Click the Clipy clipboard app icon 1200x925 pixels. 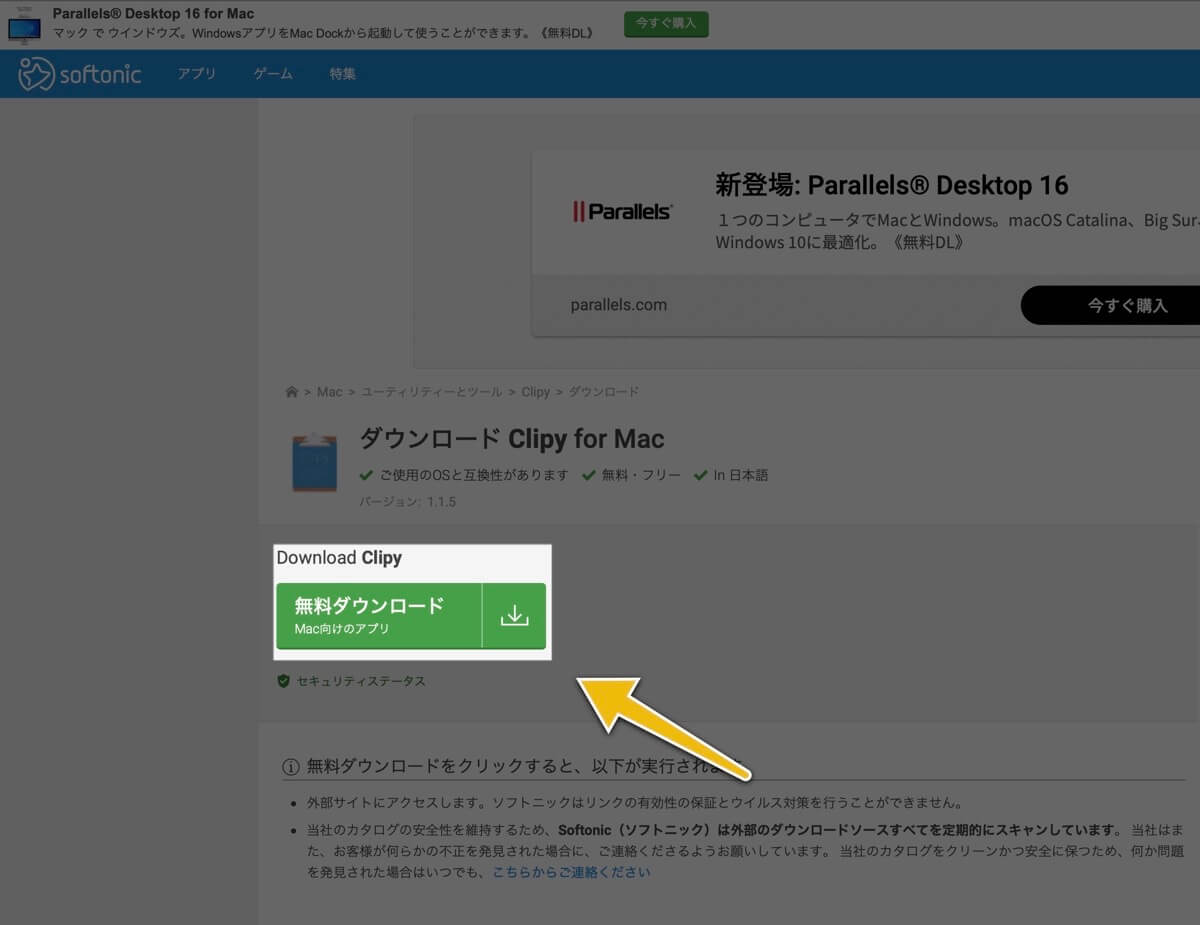point(314,462)
